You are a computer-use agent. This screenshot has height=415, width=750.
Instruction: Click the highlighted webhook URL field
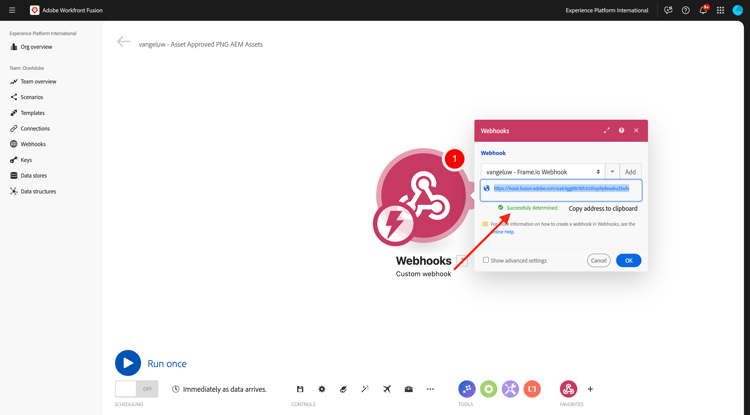click(561, 190)
